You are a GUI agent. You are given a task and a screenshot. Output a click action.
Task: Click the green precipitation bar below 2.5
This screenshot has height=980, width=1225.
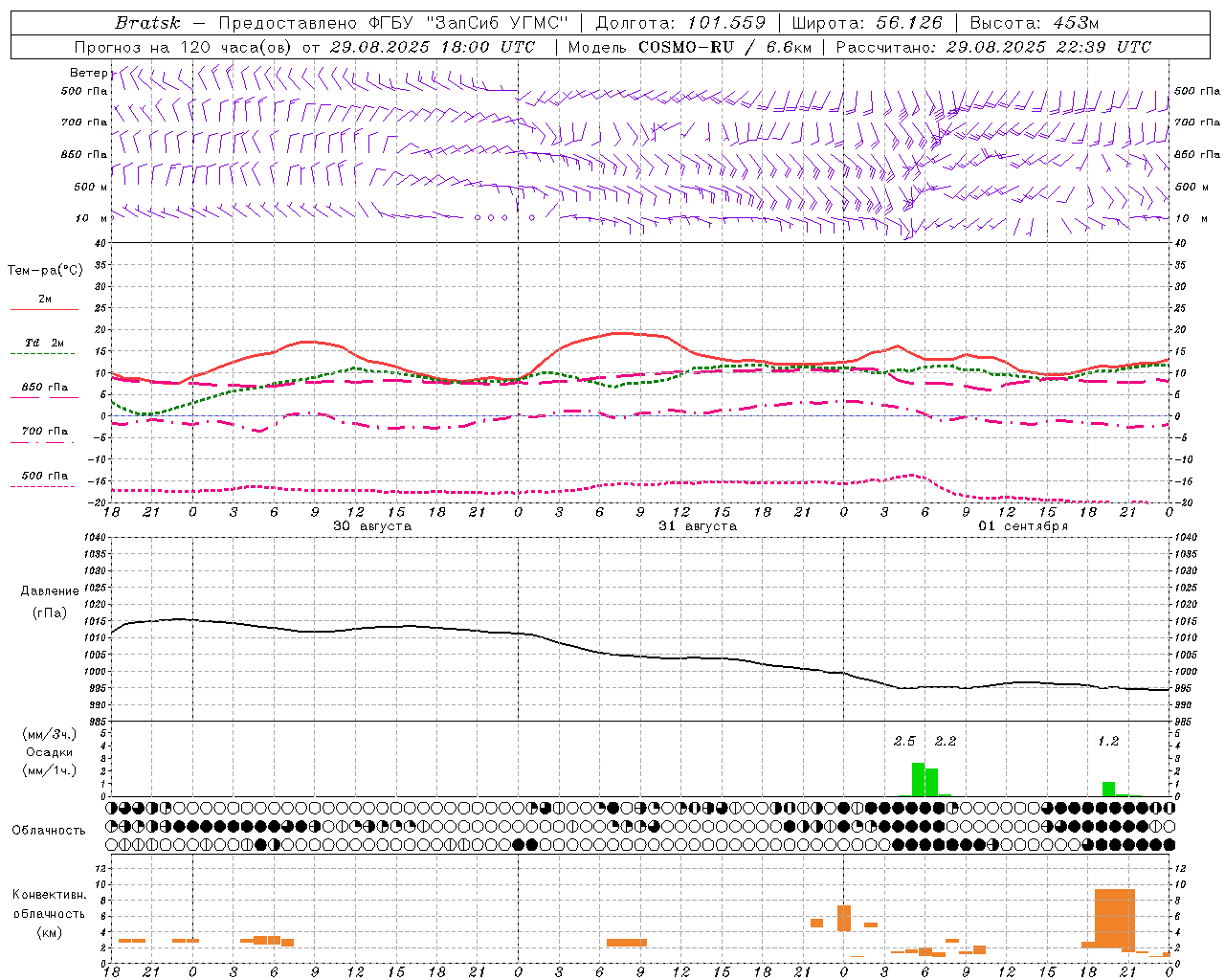918,780
